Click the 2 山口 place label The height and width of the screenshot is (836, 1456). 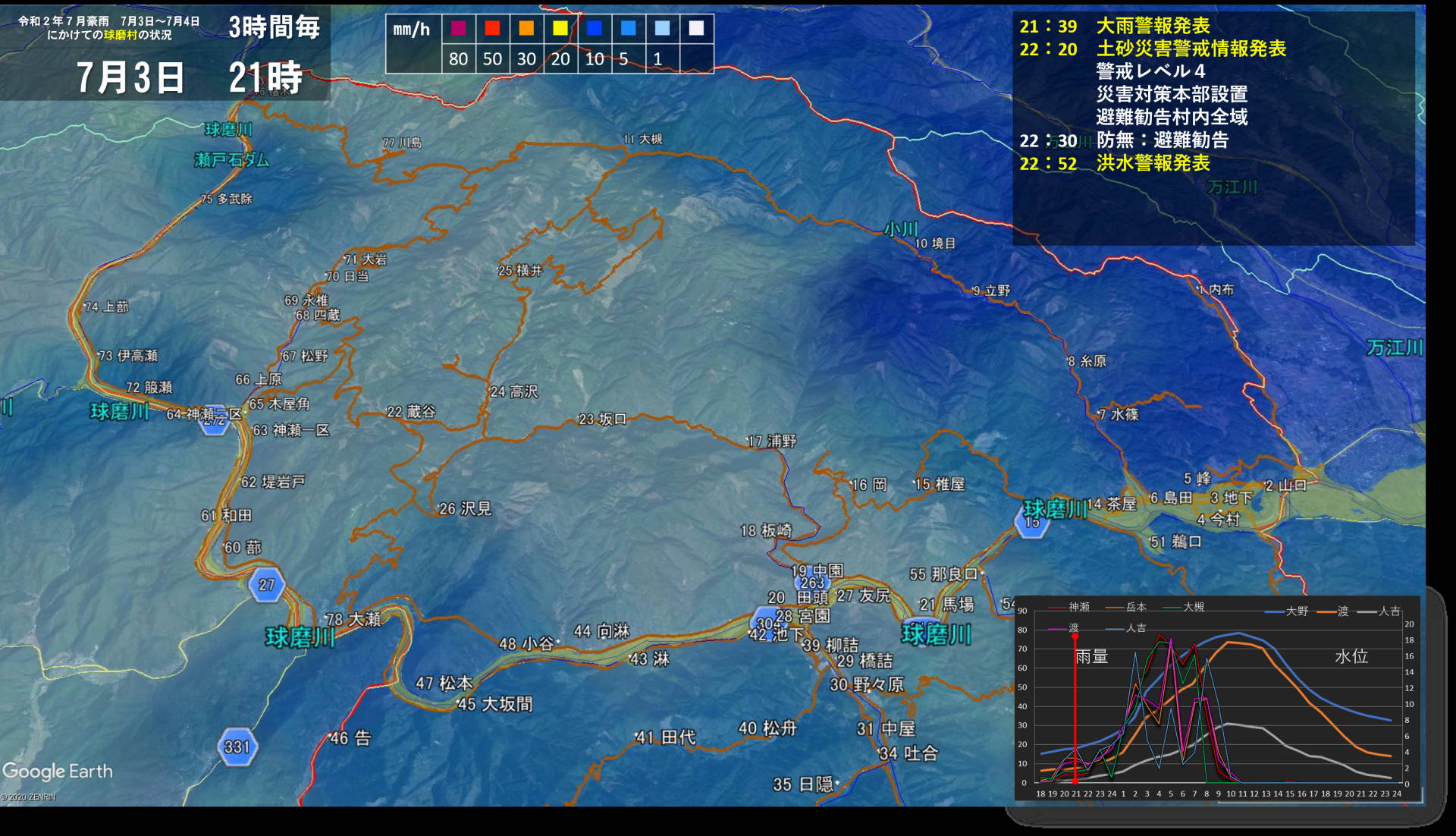point(1285,486)
